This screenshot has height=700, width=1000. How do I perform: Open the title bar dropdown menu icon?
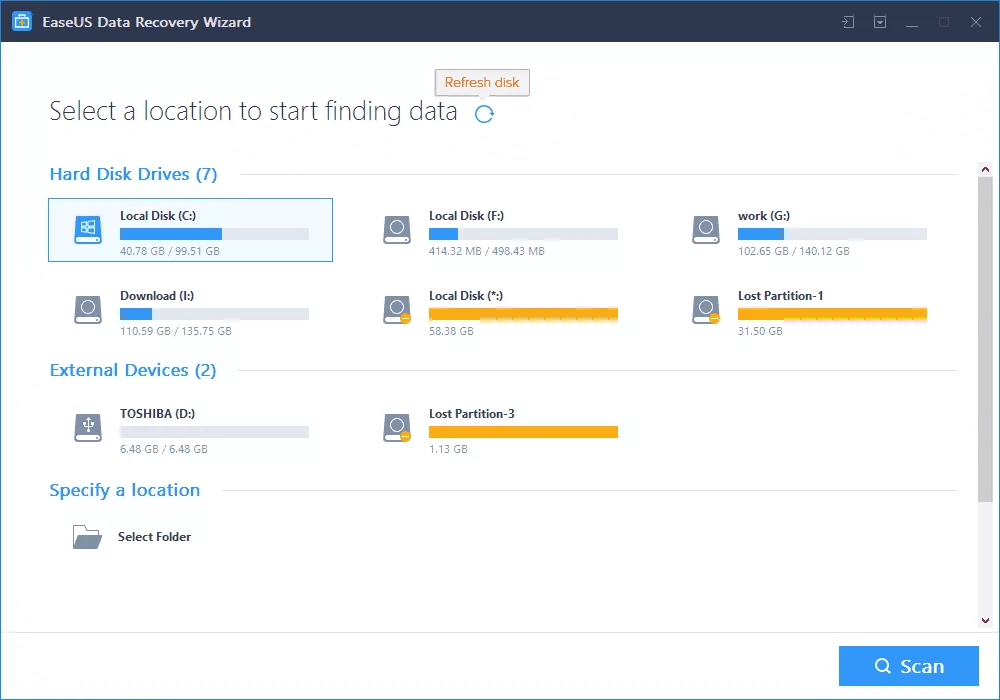click(880, 22)
